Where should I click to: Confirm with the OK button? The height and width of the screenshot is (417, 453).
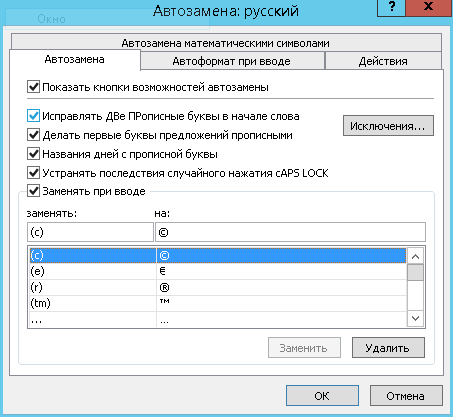tap(322, 396)
